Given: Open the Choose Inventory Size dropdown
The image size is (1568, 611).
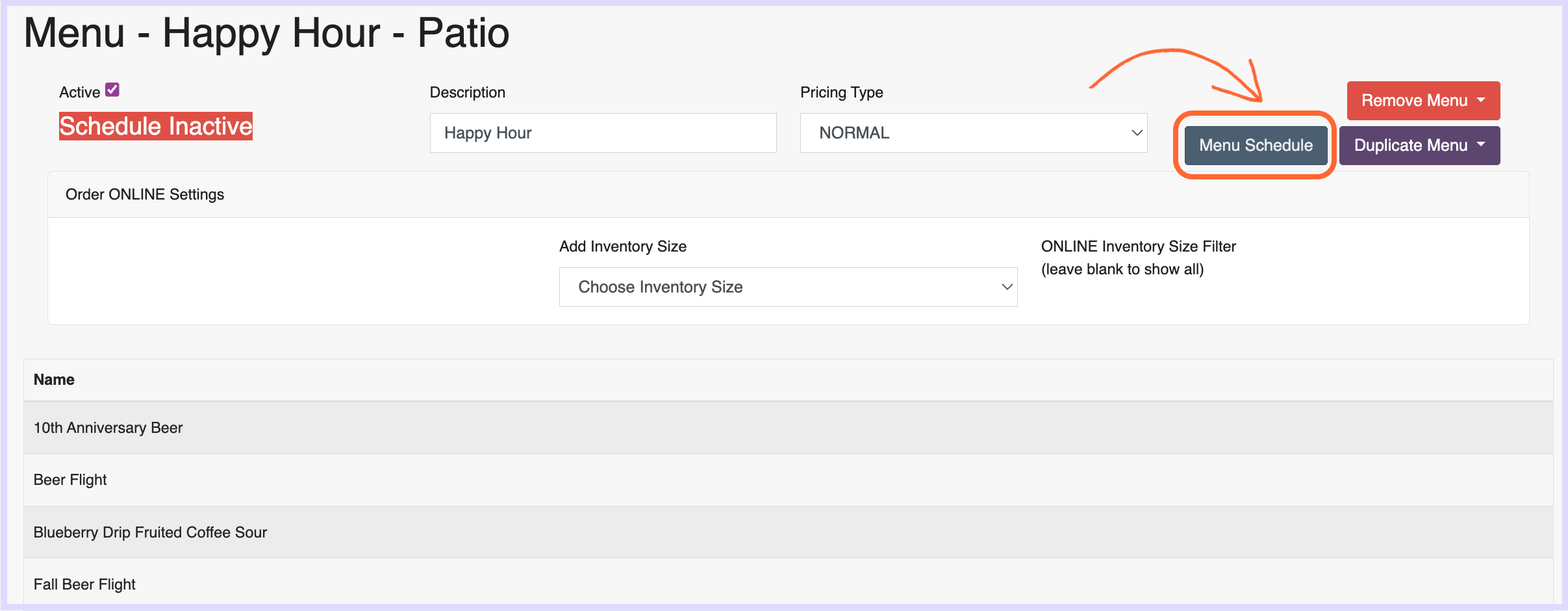Looking at the screenshot, I should (x=788, y=287).
